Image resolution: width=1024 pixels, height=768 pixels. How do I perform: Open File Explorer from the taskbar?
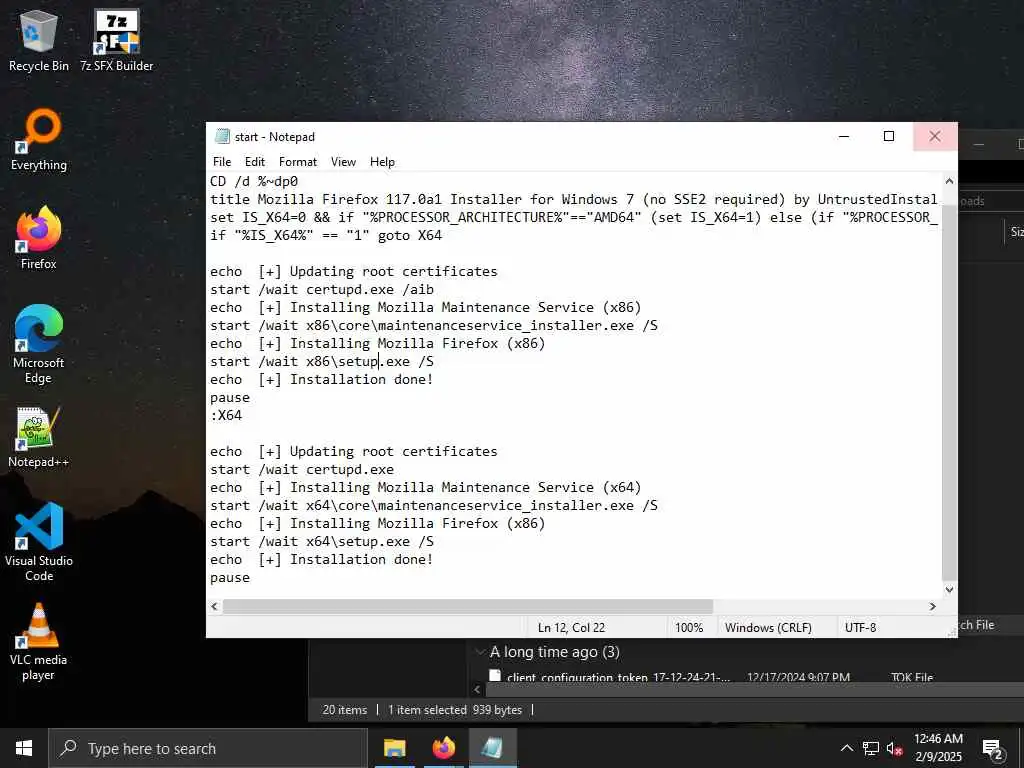click(394, 748)
